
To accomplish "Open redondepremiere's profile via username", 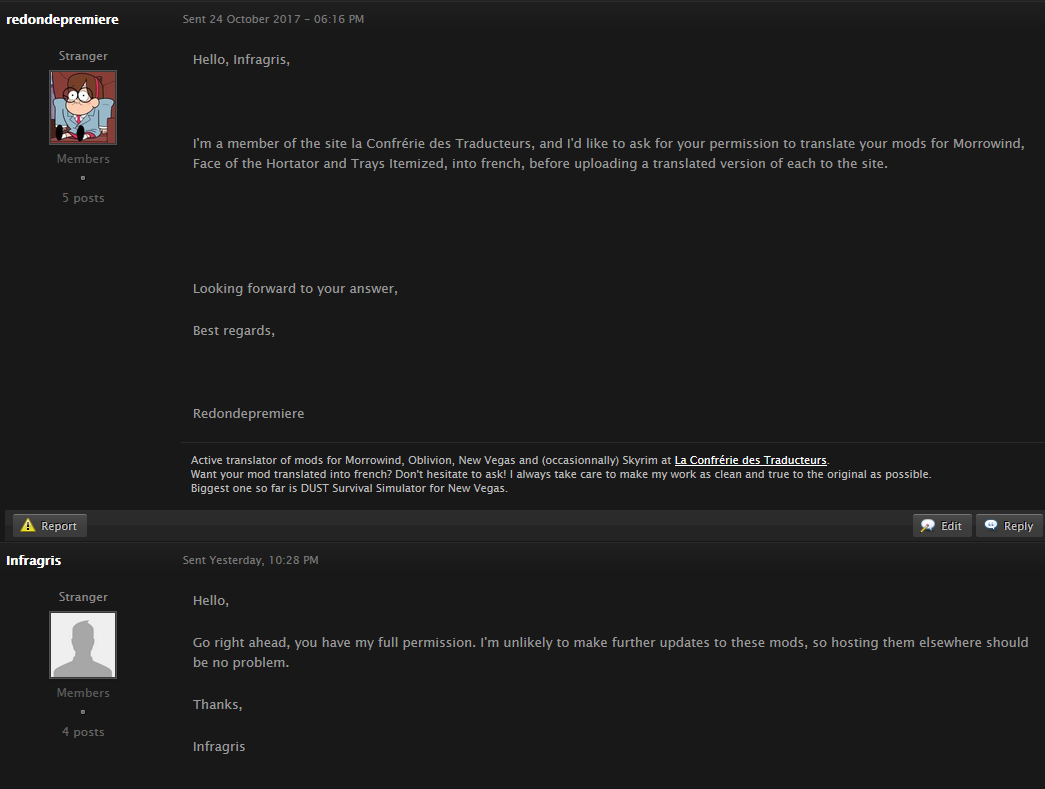I will coord(63,19).
